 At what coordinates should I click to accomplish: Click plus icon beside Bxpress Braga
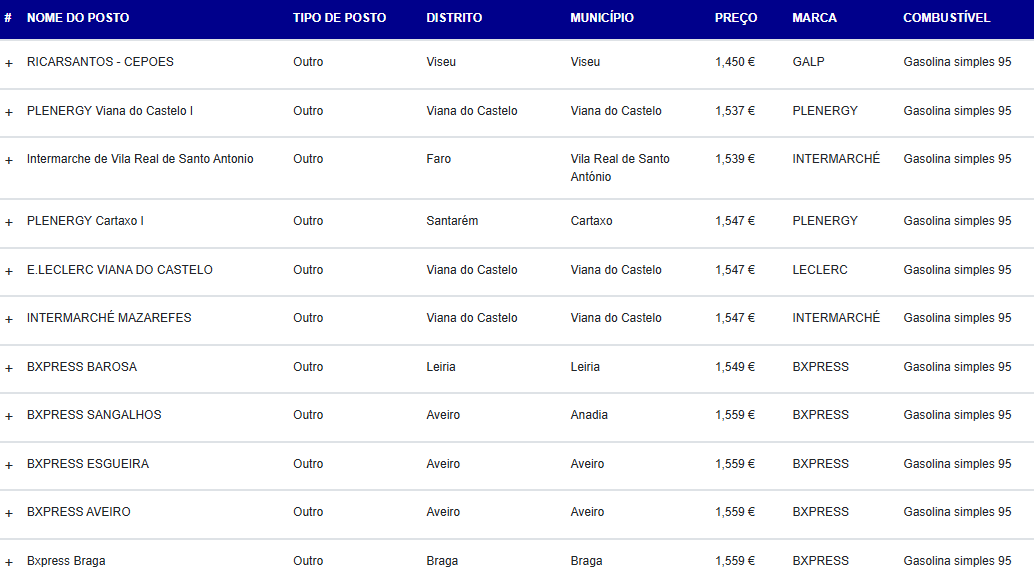coord(9,562)
